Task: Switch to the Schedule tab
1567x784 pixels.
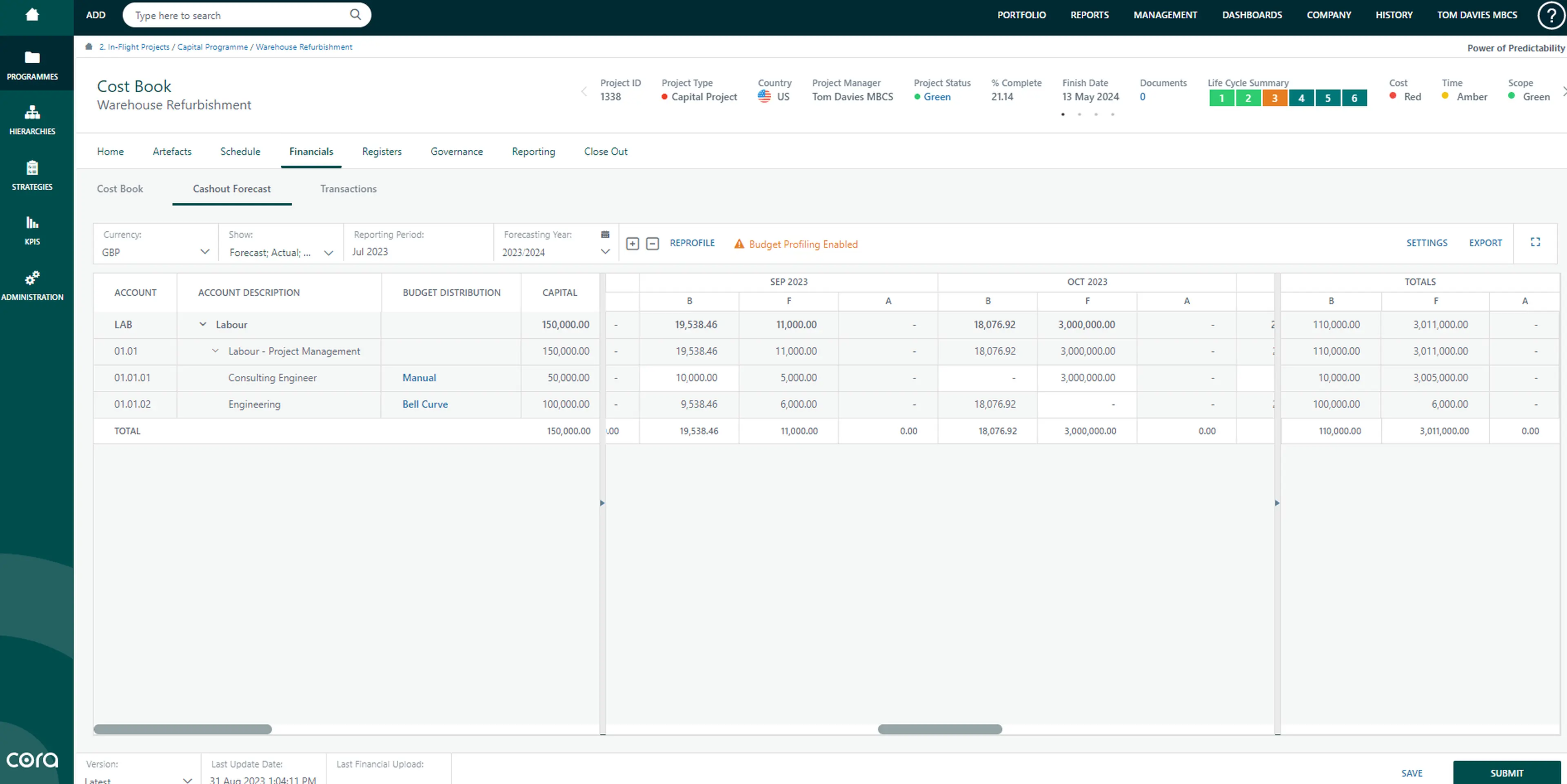Action: pyautogui.click(x=240, y=151)
